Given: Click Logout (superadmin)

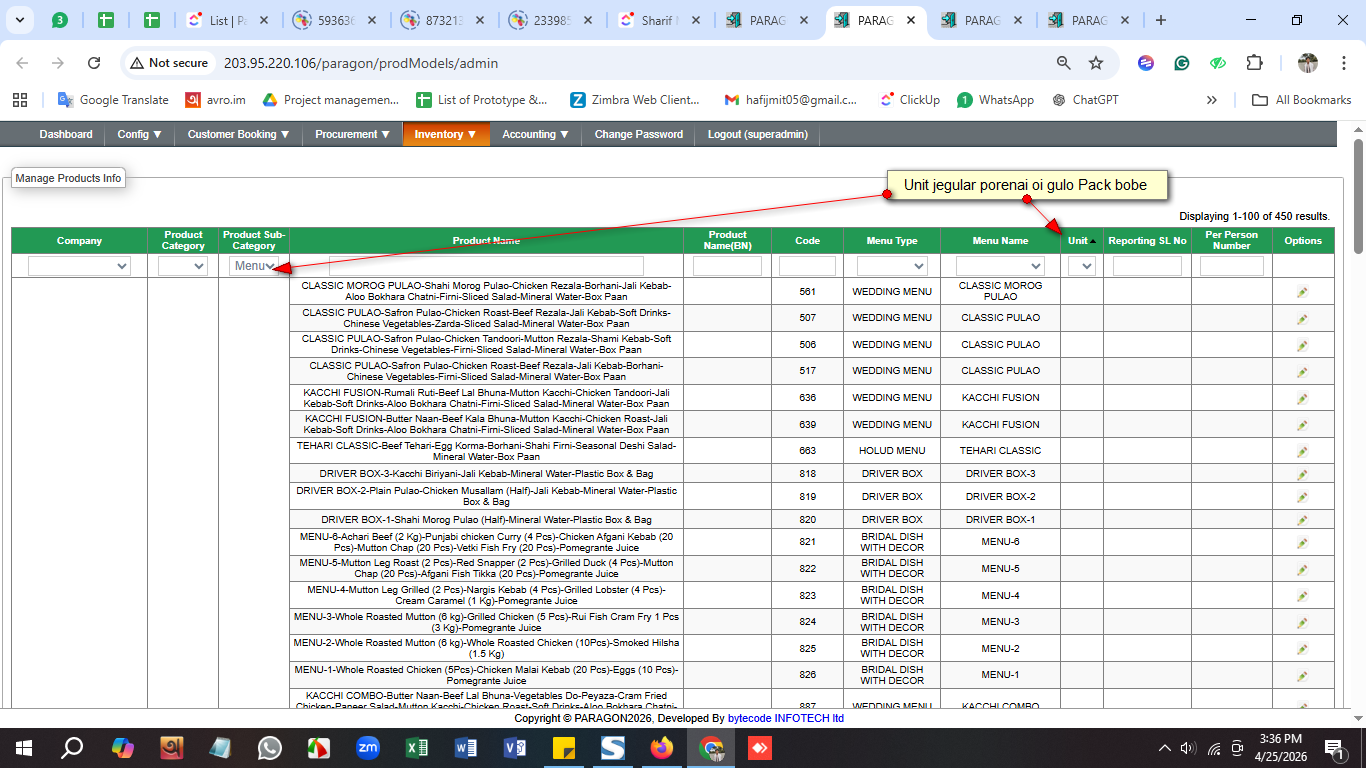Looking at the screenshot, I should click(757, 134).
